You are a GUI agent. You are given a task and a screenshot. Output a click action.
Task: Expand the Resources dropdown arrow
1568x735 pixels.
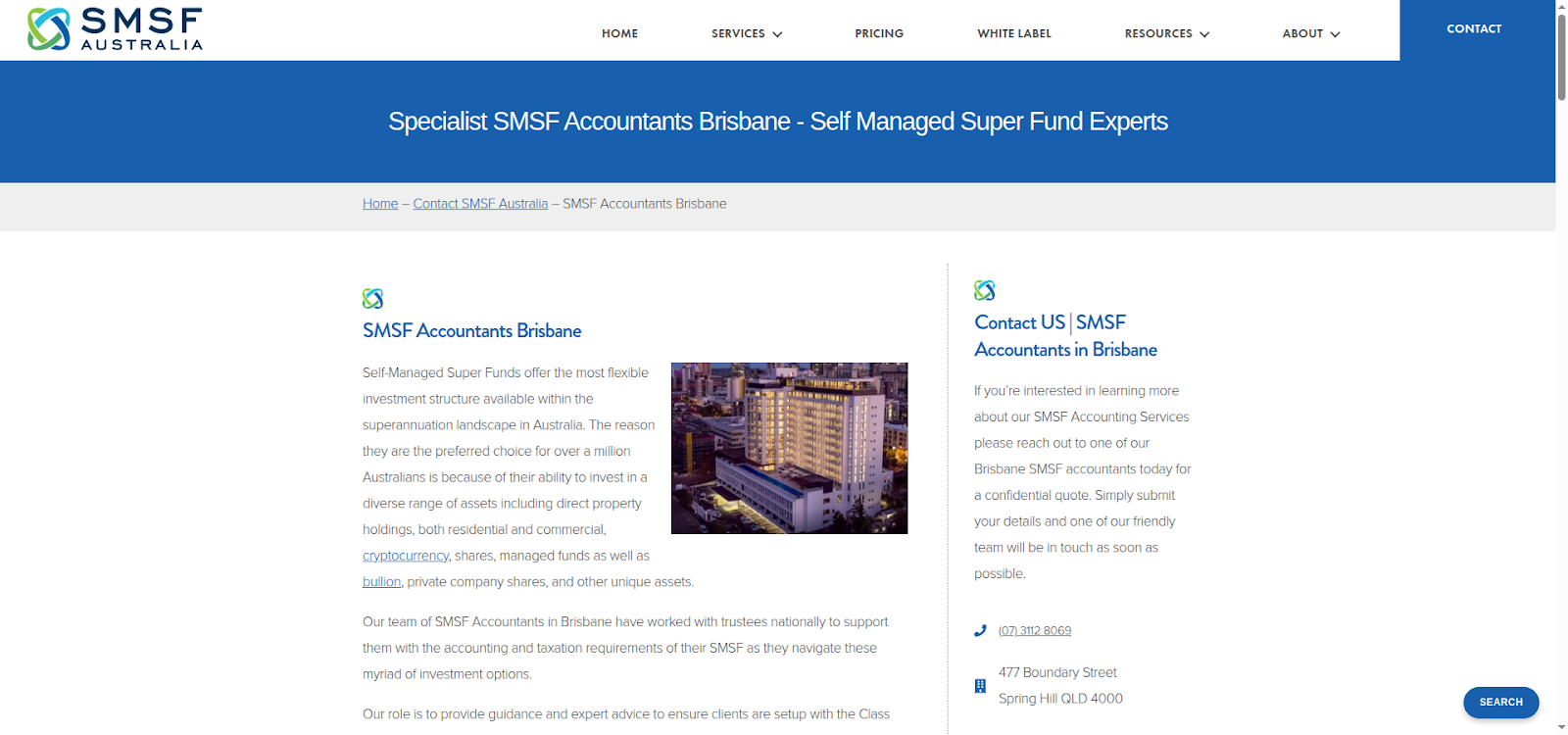[1204, 34]
